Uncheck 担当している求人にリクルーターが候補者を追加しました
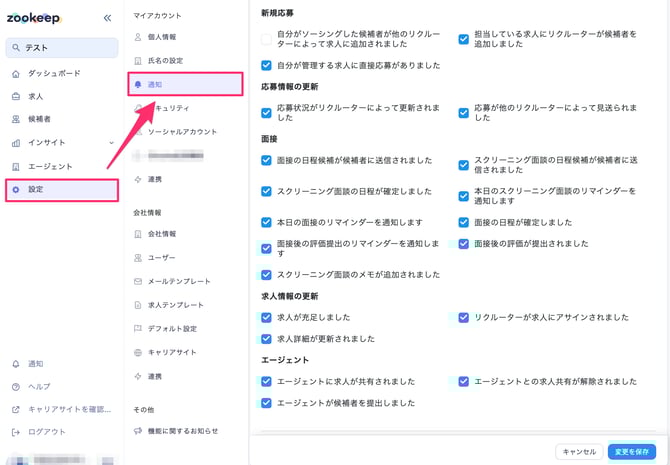Screen dimensions: 670x465 click(464, 39)
